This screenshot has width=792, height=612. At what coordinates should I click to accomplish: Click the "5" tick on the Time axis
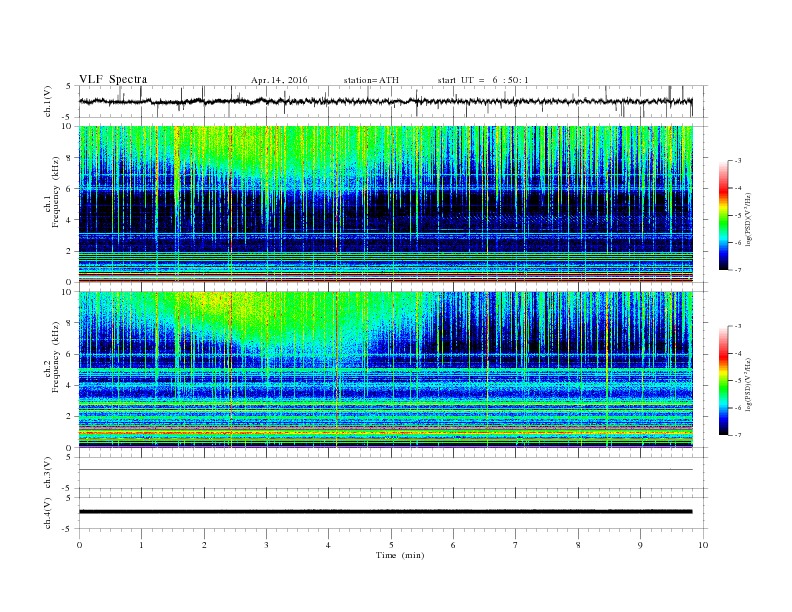391,545
